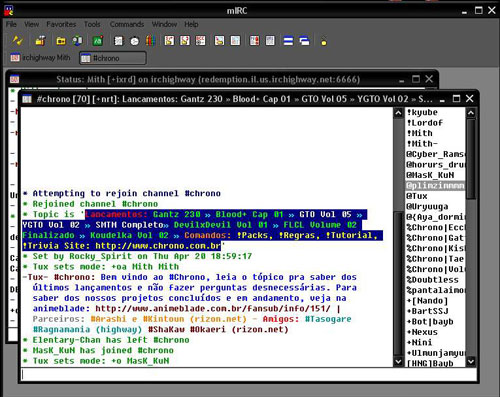
Task: Open the DCC Options toolbar icon
Action: coord(201,41)
